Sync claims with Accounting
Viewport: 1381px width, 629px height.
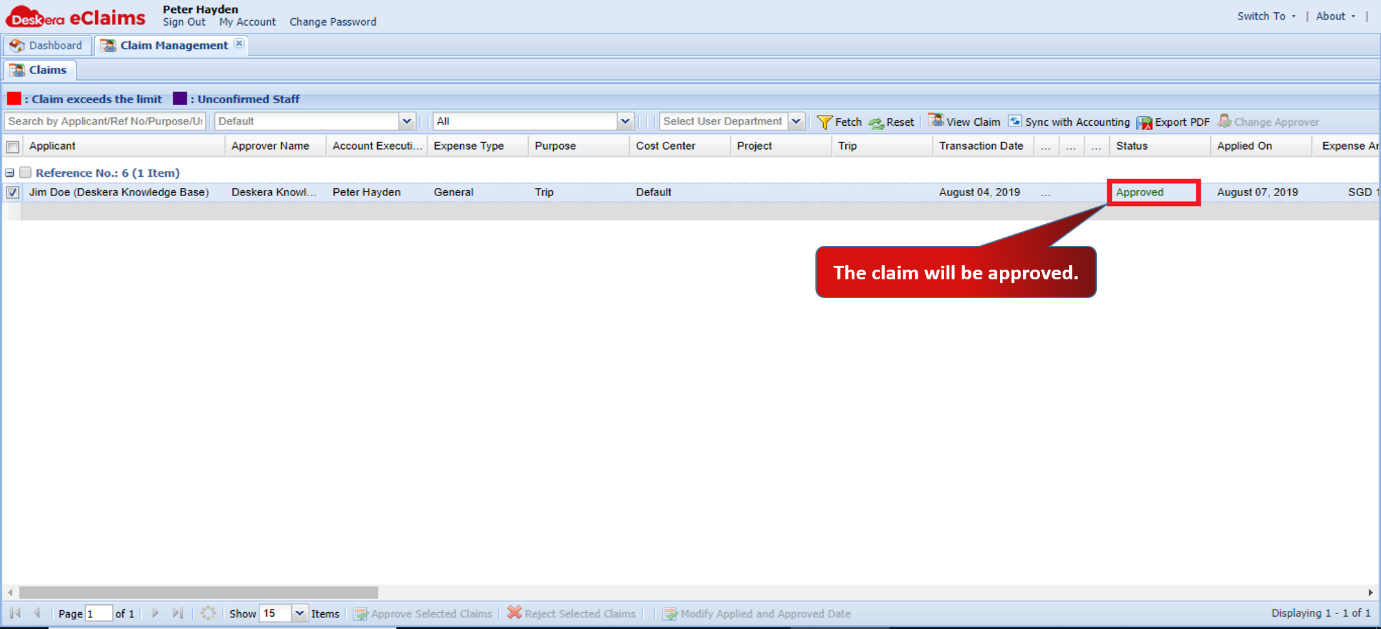click(1068, 122)
